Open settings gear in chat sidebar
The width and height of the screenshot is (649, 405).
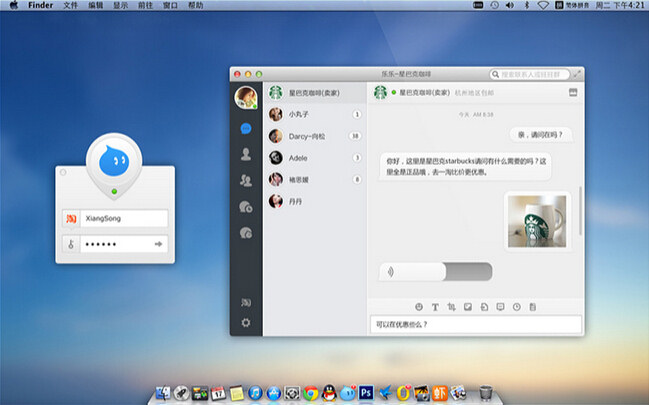coord(246,322)
